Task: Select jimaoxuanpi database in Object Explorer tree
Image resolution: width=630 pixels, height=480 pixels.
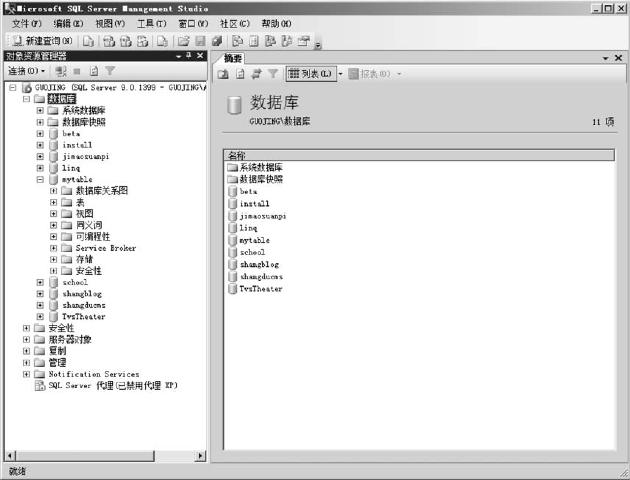Action: (86, 156)
